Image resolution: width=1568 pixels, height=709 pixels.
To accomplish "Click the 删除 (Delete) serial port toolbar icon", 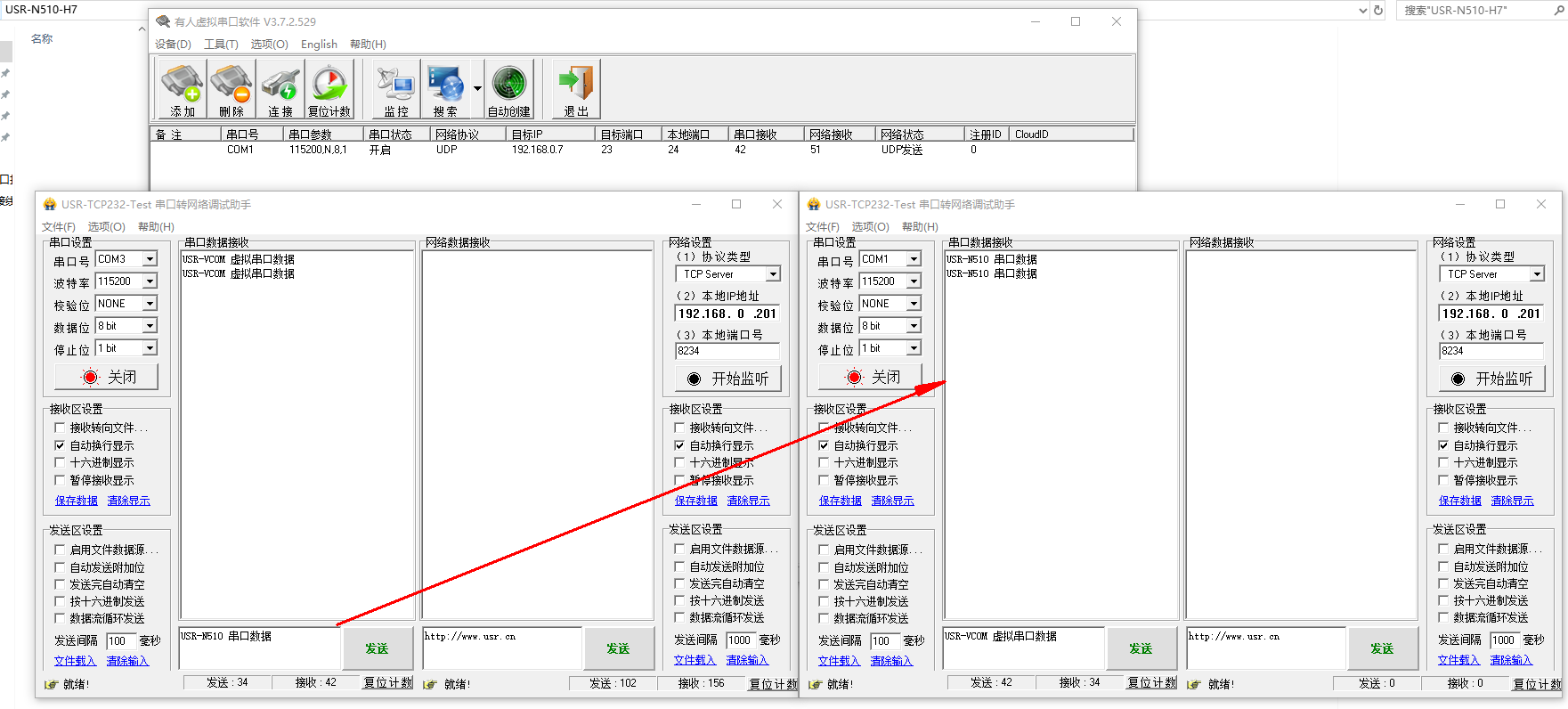I will pos(231,89).
